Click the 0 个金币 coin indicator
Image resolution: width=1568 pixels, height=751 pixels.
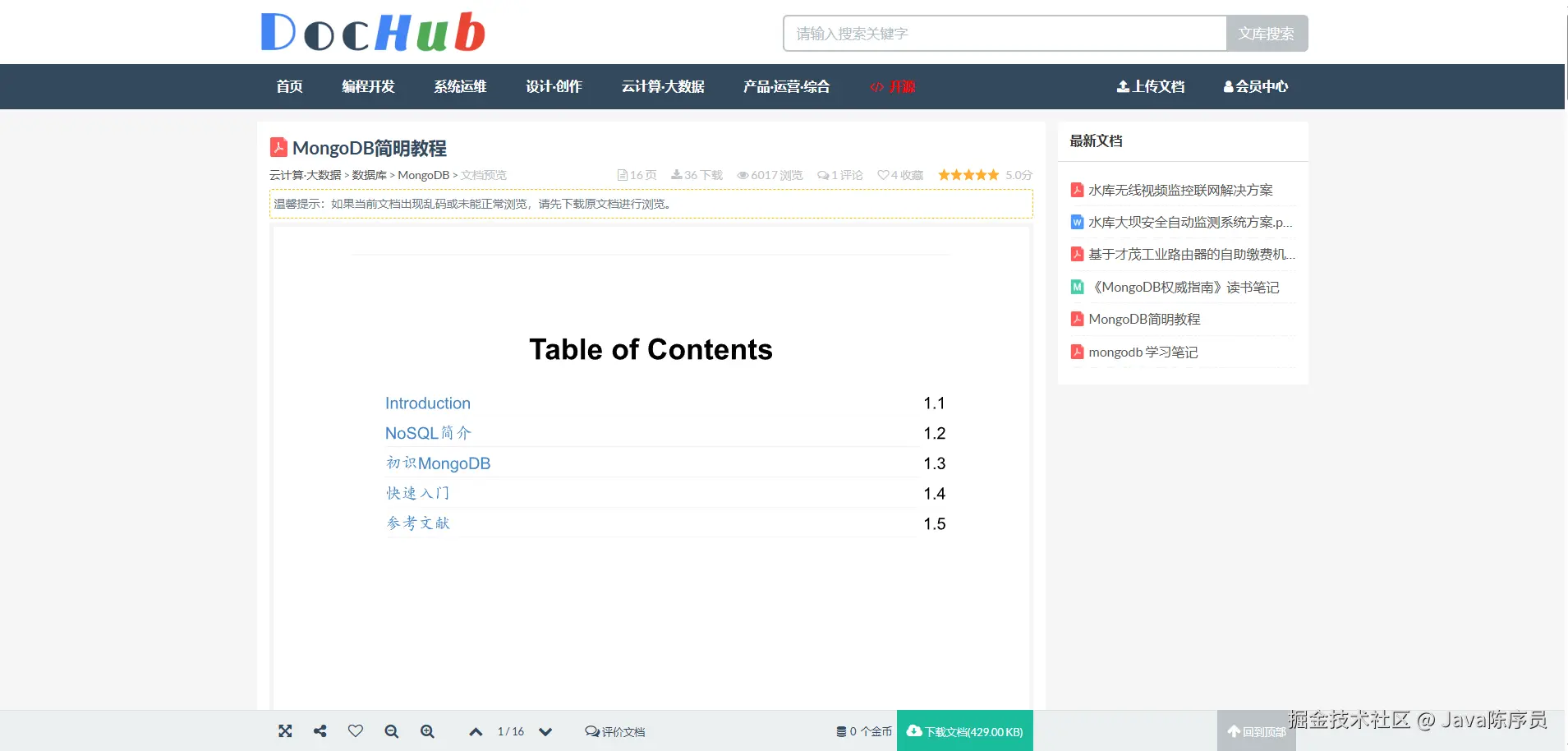click(864, 732)
